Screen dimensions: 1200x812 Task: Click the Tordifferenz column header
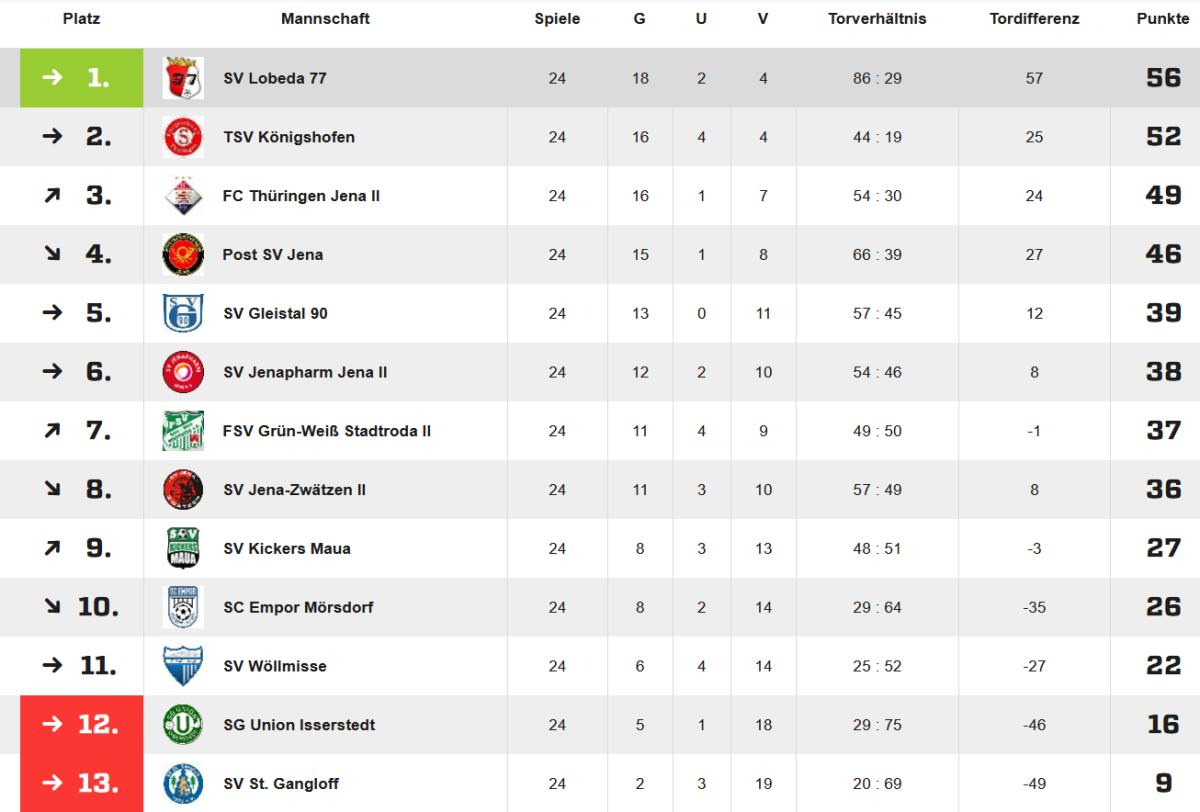pos(1034,19)
